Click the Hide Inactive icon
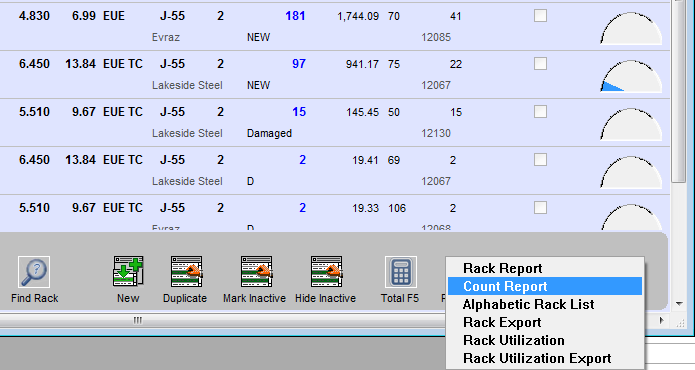 [327, 272]
